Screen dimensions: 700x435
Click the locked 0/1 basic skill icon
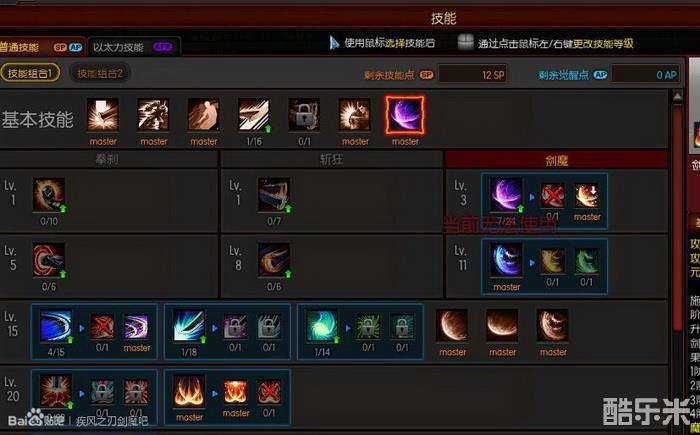[x=304, y=115]
